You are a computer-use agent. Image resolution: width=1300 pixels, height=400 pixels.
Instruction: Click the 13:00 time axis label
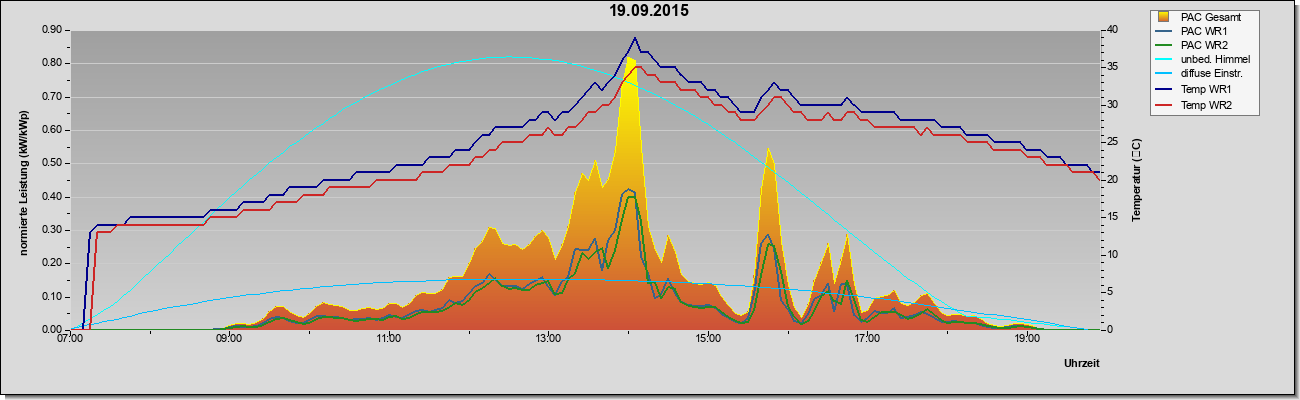(548, 338)
